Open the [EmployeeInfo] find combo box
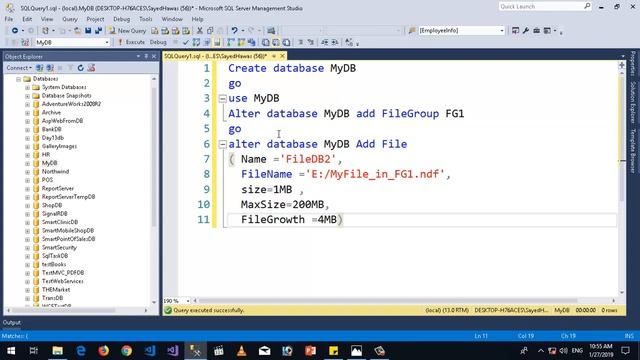640x360 pixels. 502,31
